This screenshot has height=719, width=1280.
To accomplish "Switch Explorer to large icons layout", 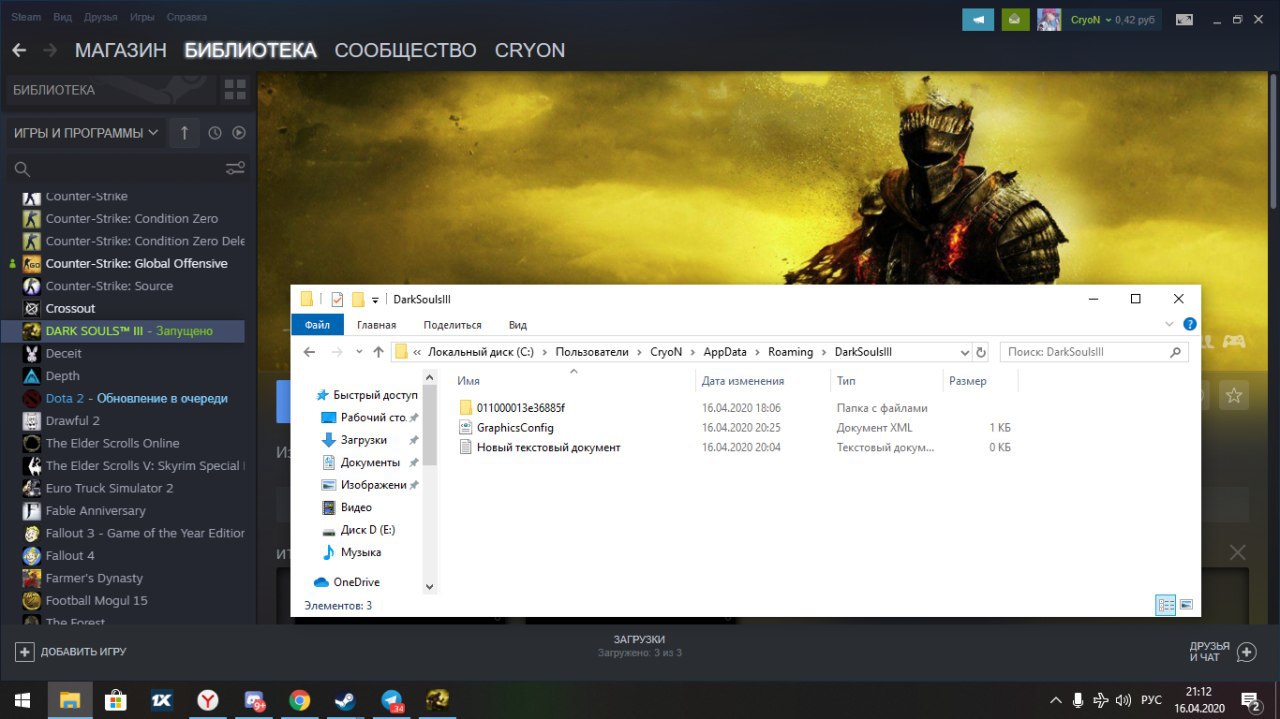I will [x=1186, y=605].
